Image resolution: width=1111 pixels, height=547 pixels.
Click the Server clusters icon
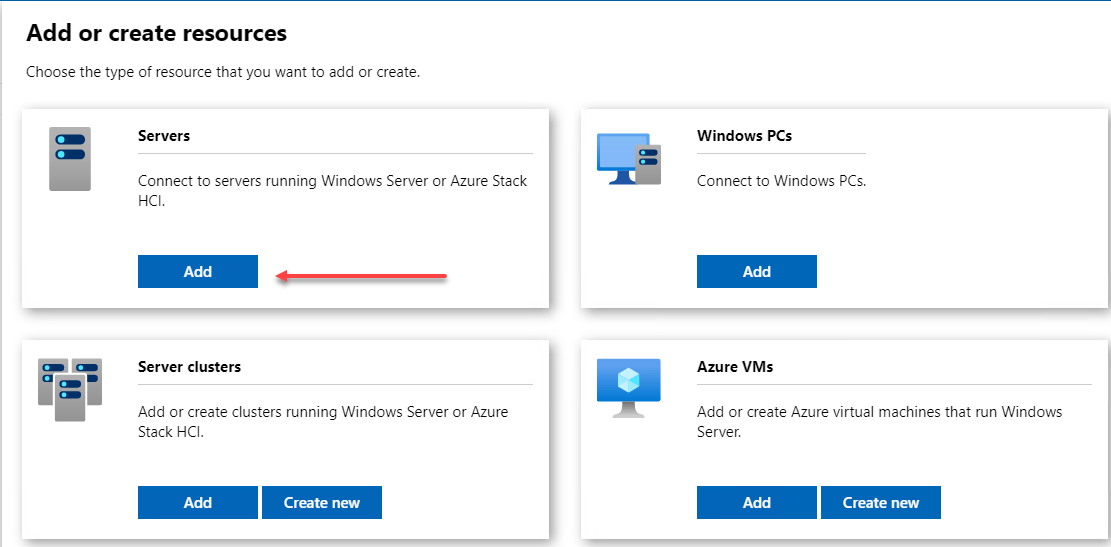(x=70, y=390)
